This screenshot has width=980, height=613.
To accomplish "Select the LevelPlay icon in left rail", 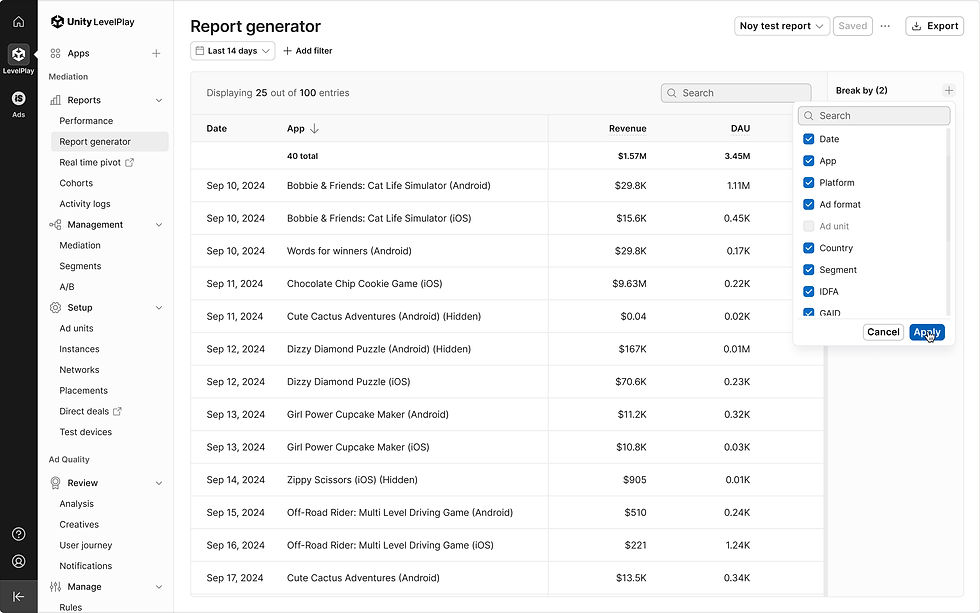I will point(19,54).
